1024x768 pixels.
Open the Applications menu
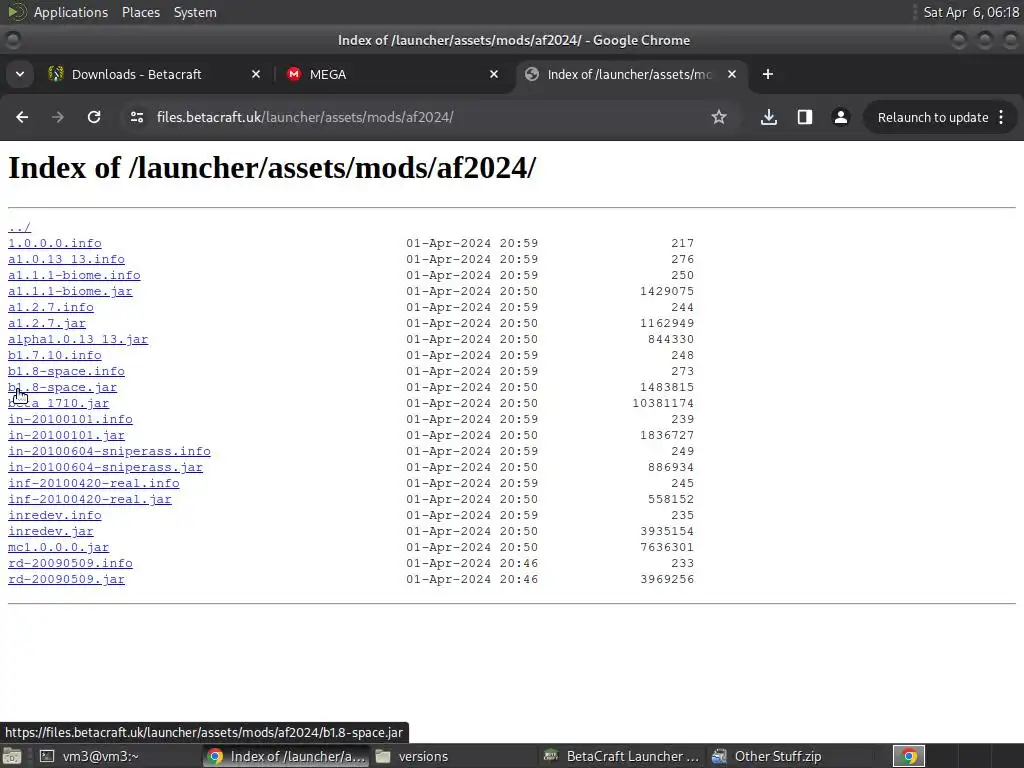tap(71, 12)
